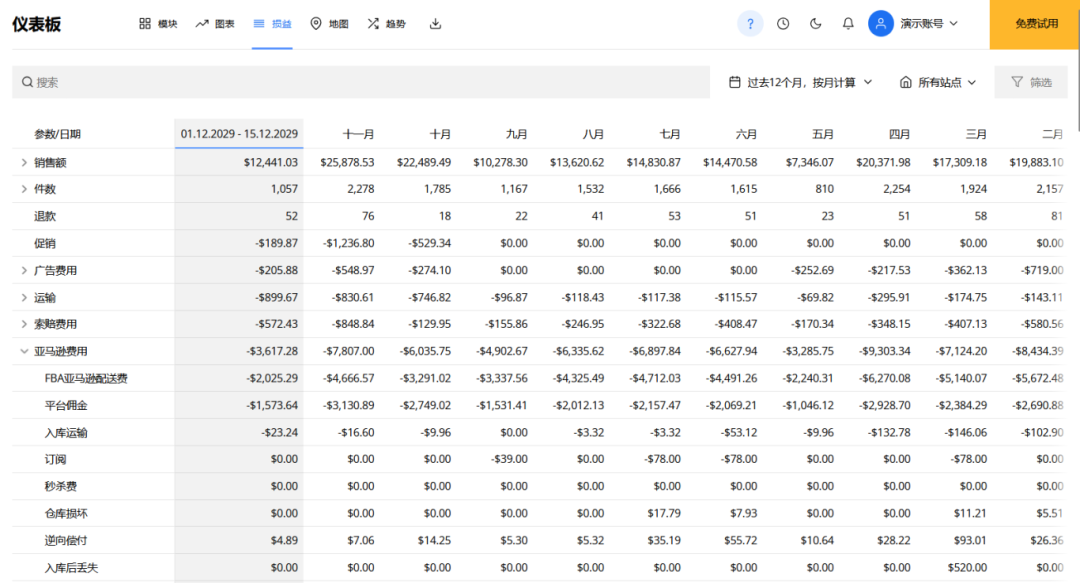
Task: Click the -$9,303.34 April Amazon fees cell
Action: (x=885, y=351)
